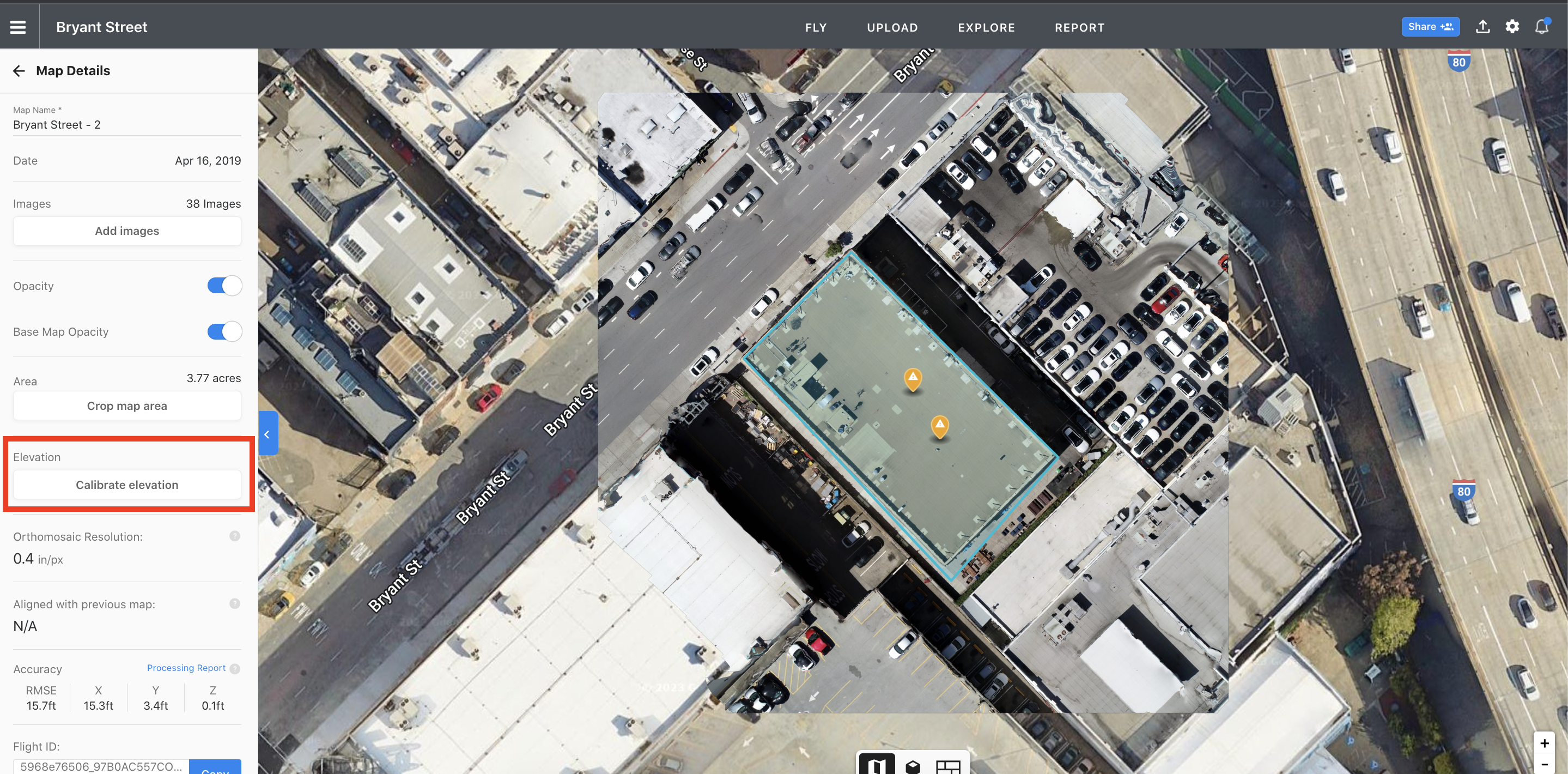Click the X accuracy value 15.3ft

(98, 706)
